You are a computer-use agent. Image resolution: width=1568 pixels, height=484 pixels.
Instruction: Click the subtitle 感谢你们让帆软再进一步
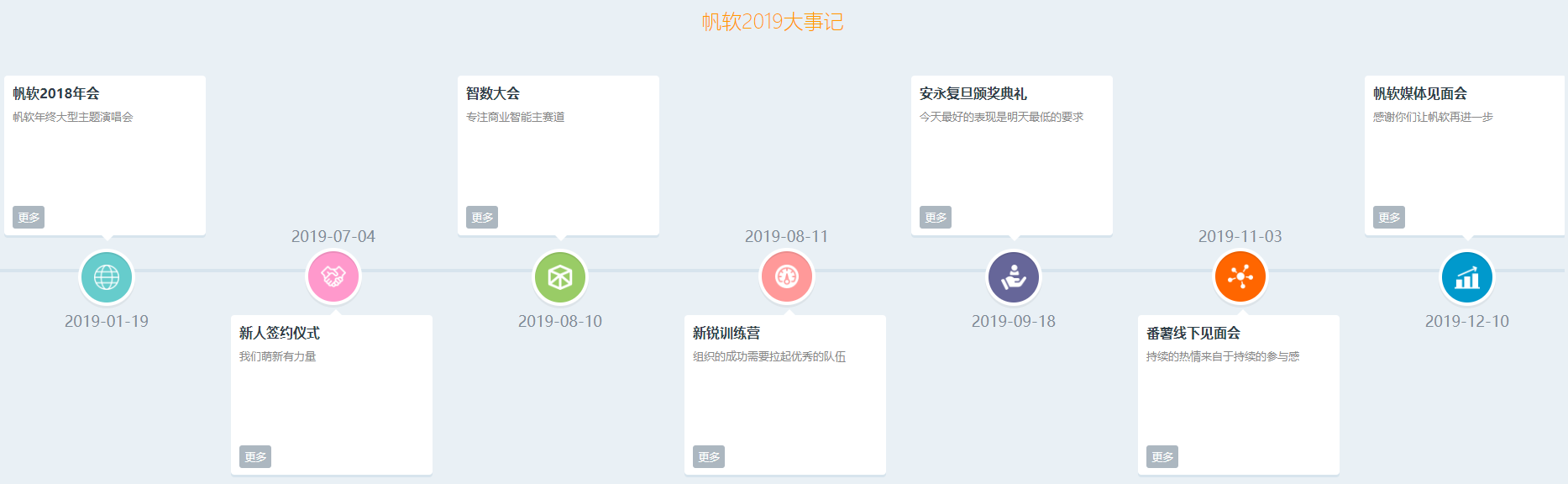pyautogui.click(x=1433, y=117)
